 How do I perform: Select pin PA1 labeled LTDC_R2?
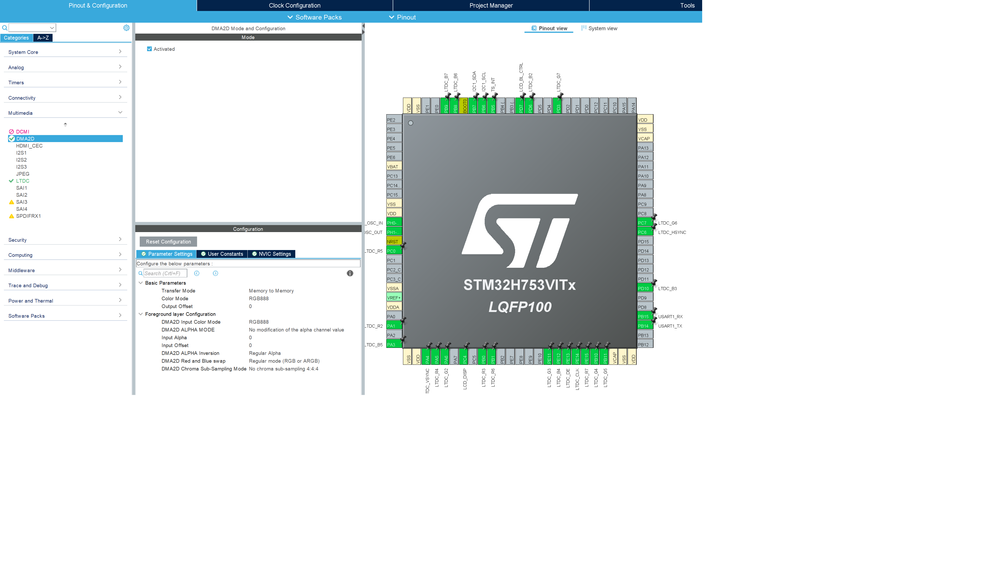coord(394,326)
